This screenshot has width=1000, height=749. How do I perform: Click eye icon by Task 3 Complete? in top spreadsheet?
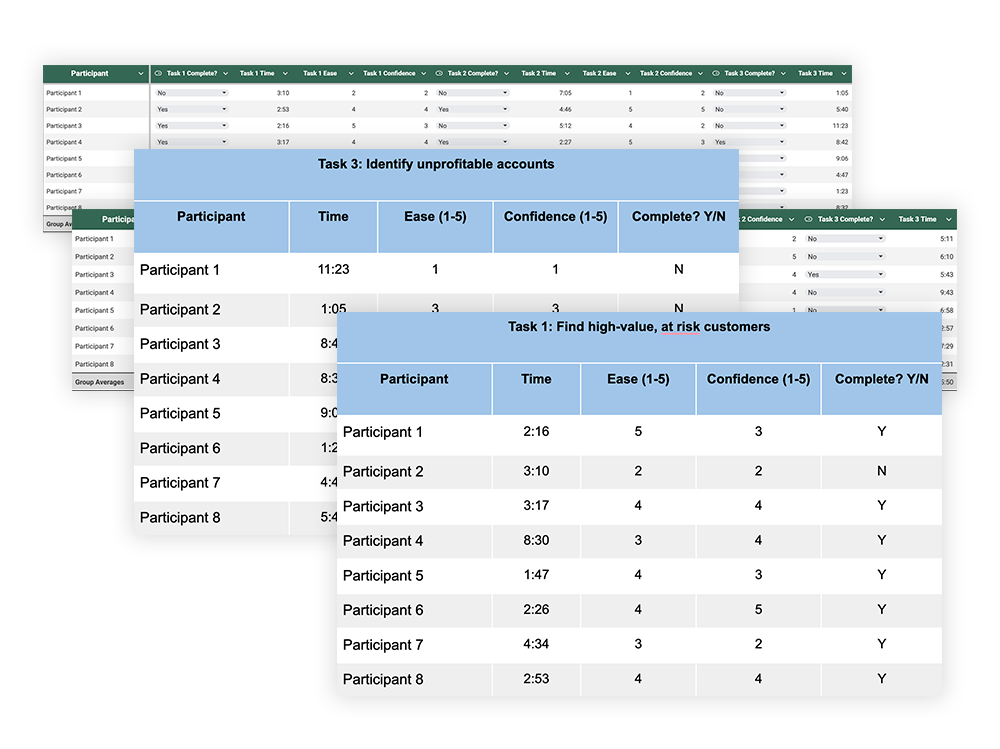point(716,73)
